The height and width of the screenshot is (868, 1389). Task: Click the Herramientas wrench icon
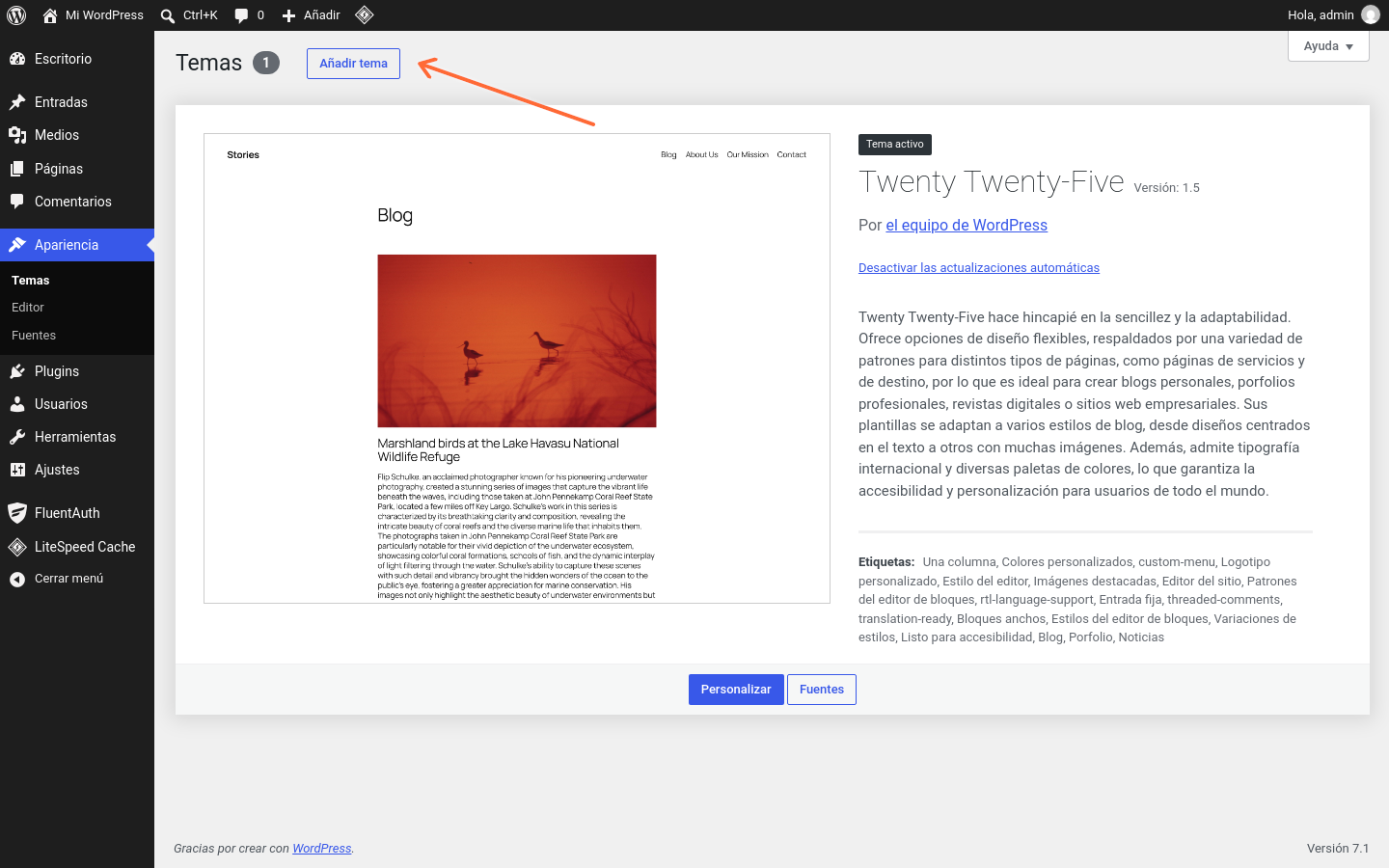point(17,437)
